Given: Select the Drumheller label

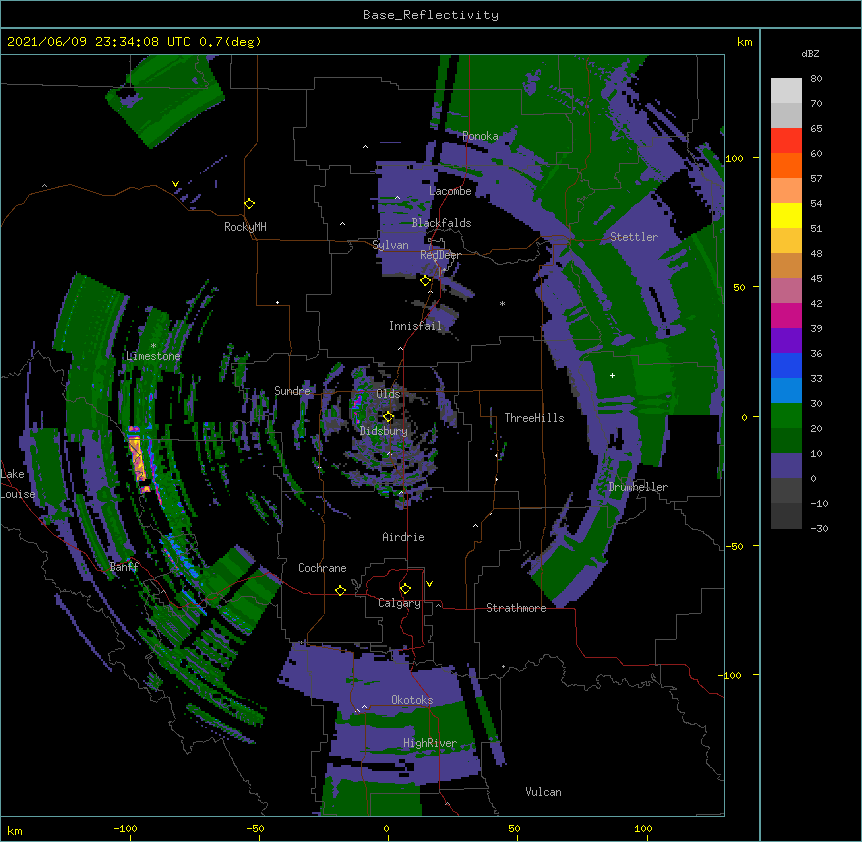Looking at the screenshot, I should [x=638, y=487].
